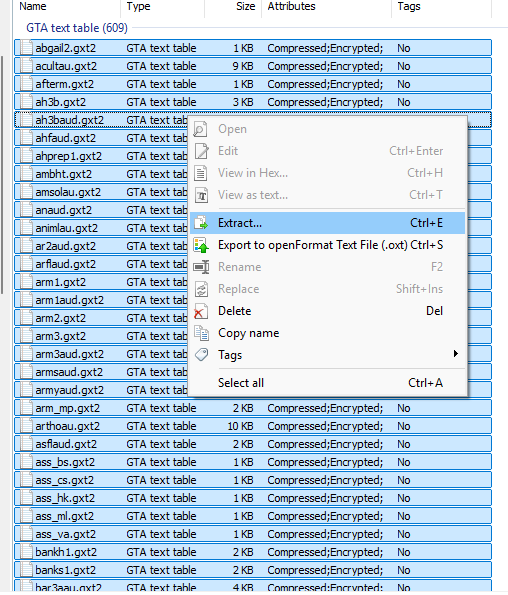Click the file icon of ah3b.gxt2
The image size is (508, 595).
pyautogui.click(x=26, y=102)
